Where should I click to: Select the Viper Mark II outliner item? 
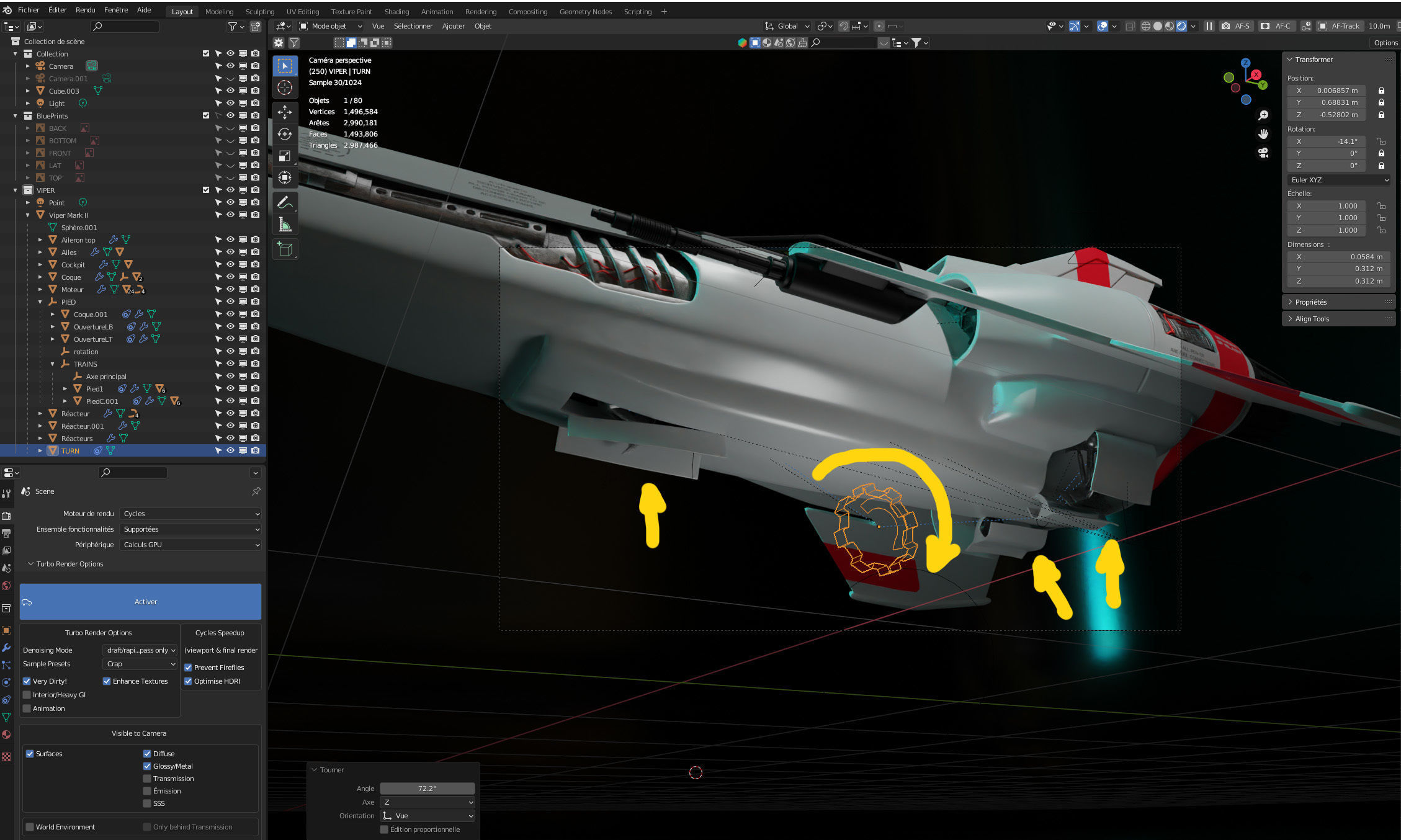tap(68, 215)
